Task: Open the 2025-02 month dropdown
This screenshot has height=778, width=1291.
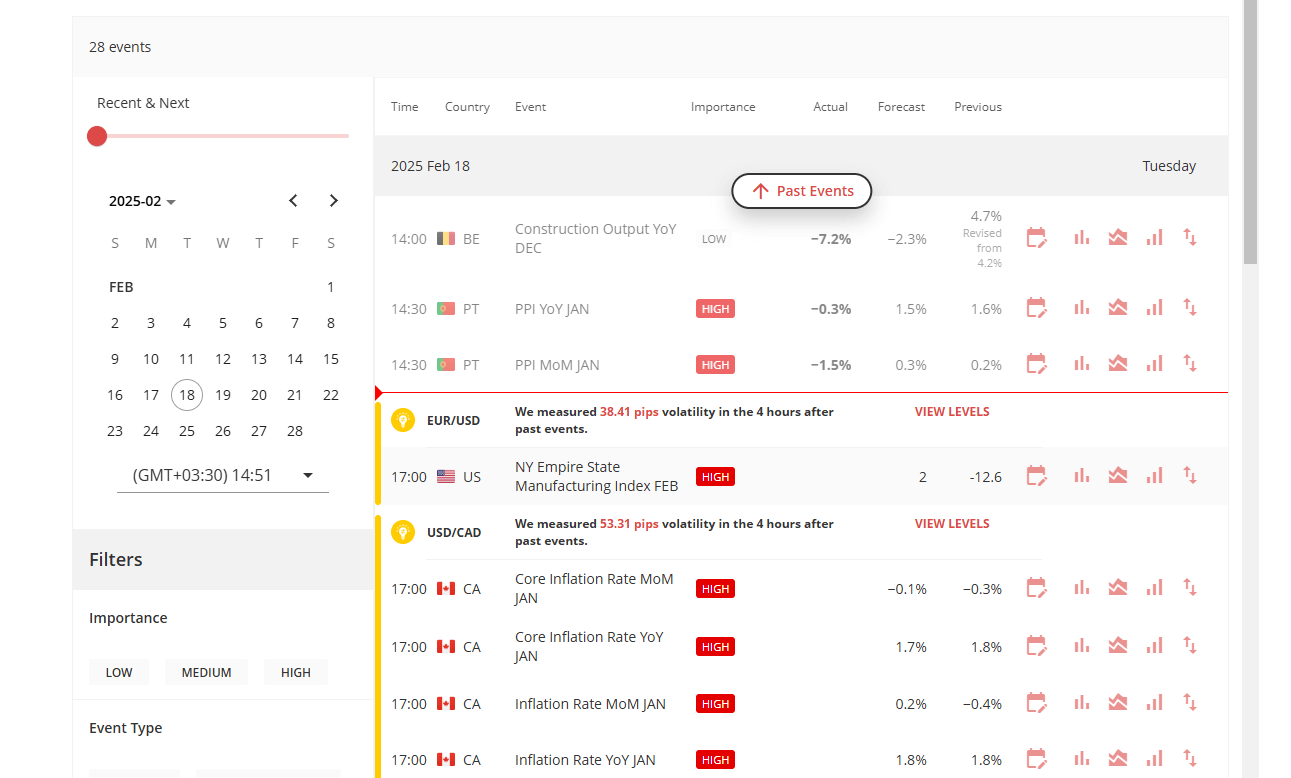Action: [x=142, y=201]
